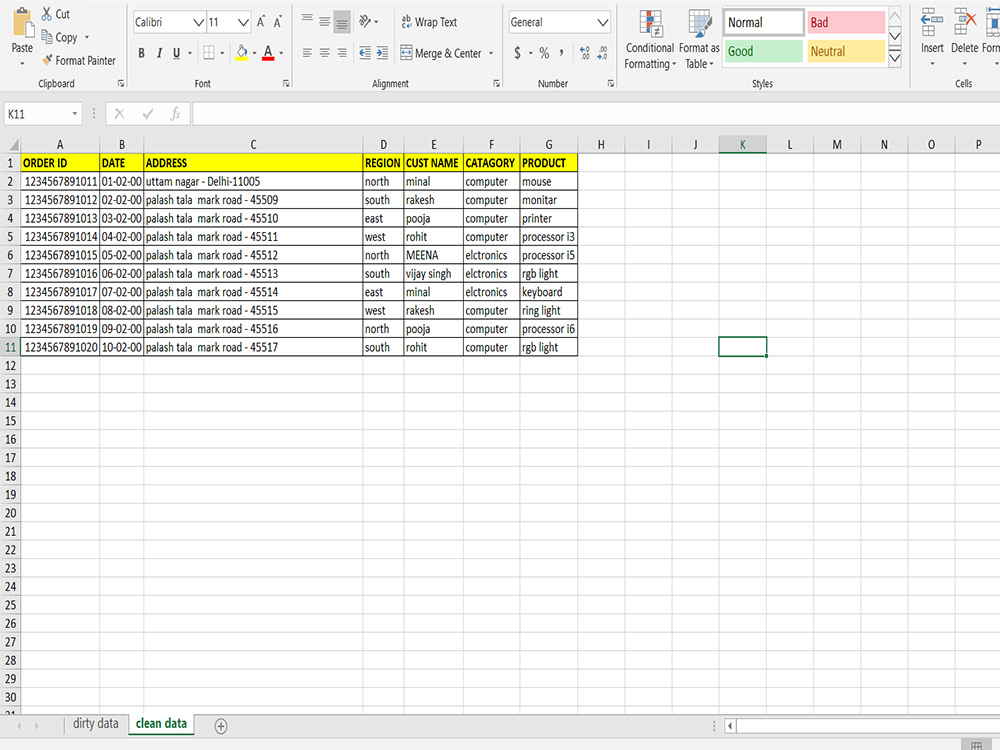This screenshot has height=750, width=1000.
Task: Open the font size 11 dropdown
Action: [x=243, y=22]
